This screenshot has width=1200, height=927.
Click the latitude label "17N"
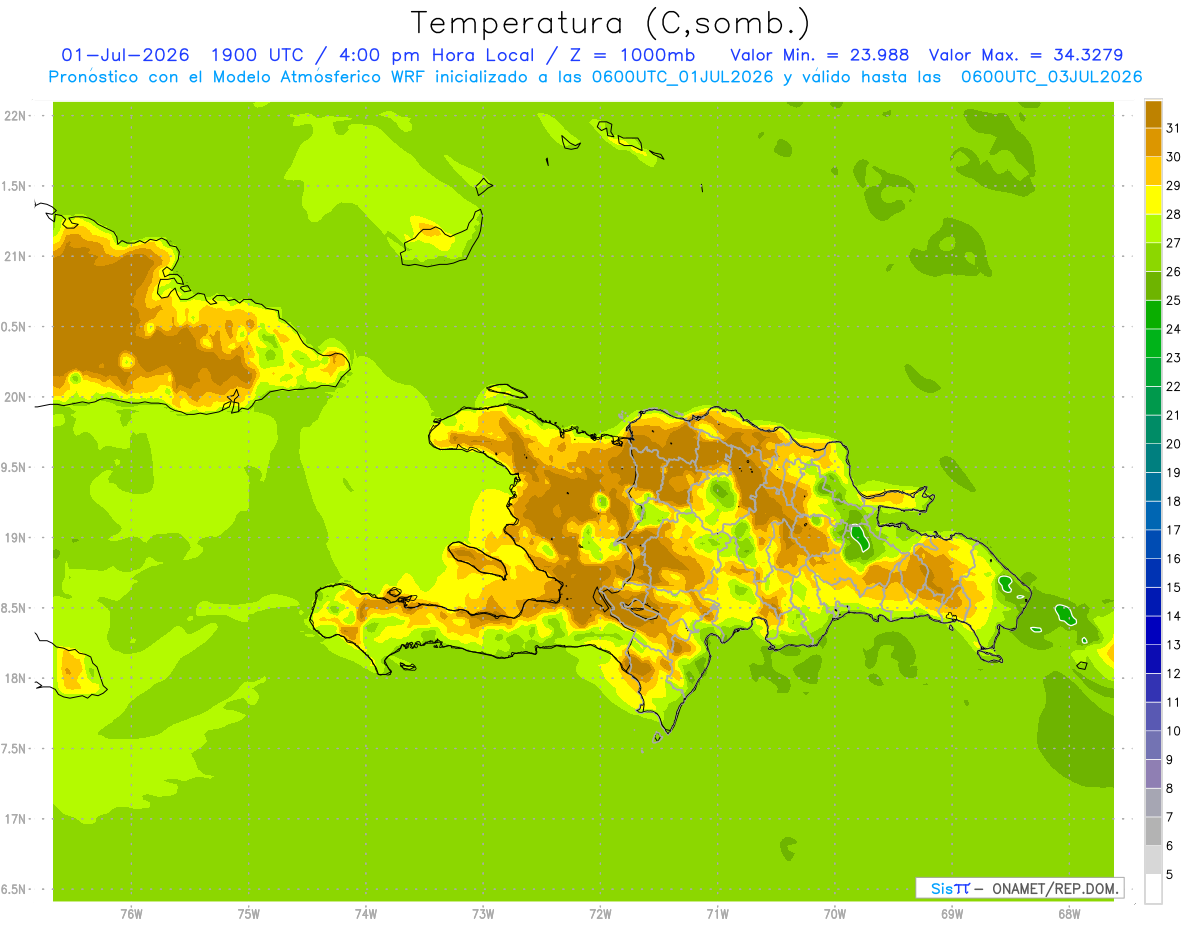click(x=15, y=819)
